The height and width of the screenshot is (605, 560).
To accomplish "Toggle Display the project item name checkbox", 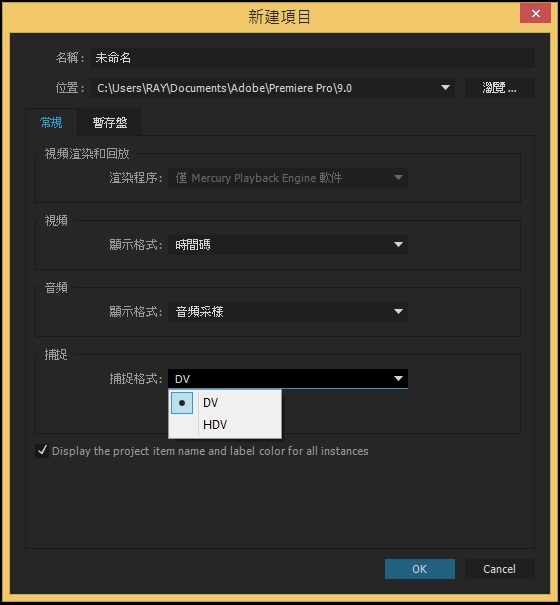I will [42, 451].
